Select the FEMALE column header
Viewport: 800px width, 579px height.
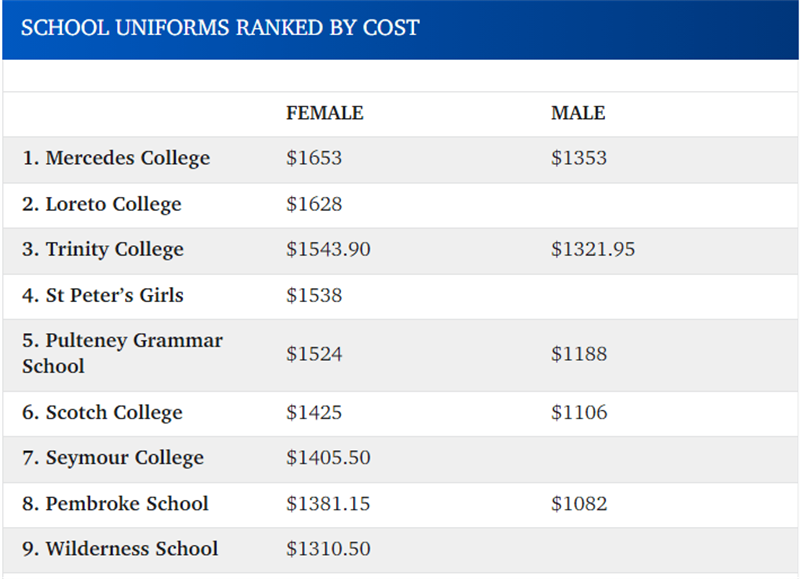coord(325,113)
